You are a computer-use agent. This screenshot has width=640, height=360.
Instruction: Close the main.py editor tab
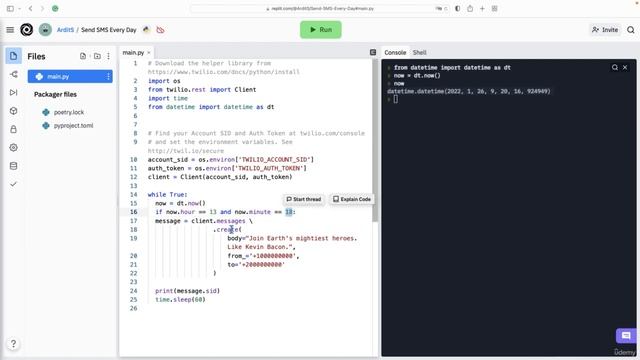149,53
